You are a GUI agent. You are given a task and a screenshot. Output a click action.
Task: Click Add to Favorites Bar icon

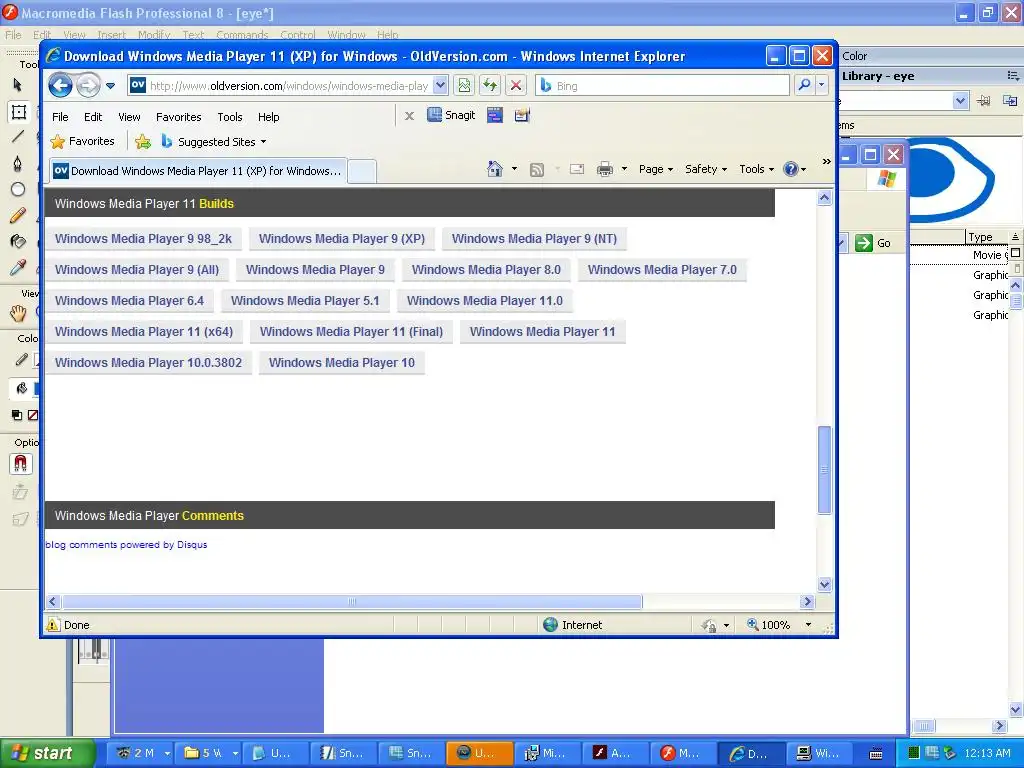coord(143,142)
